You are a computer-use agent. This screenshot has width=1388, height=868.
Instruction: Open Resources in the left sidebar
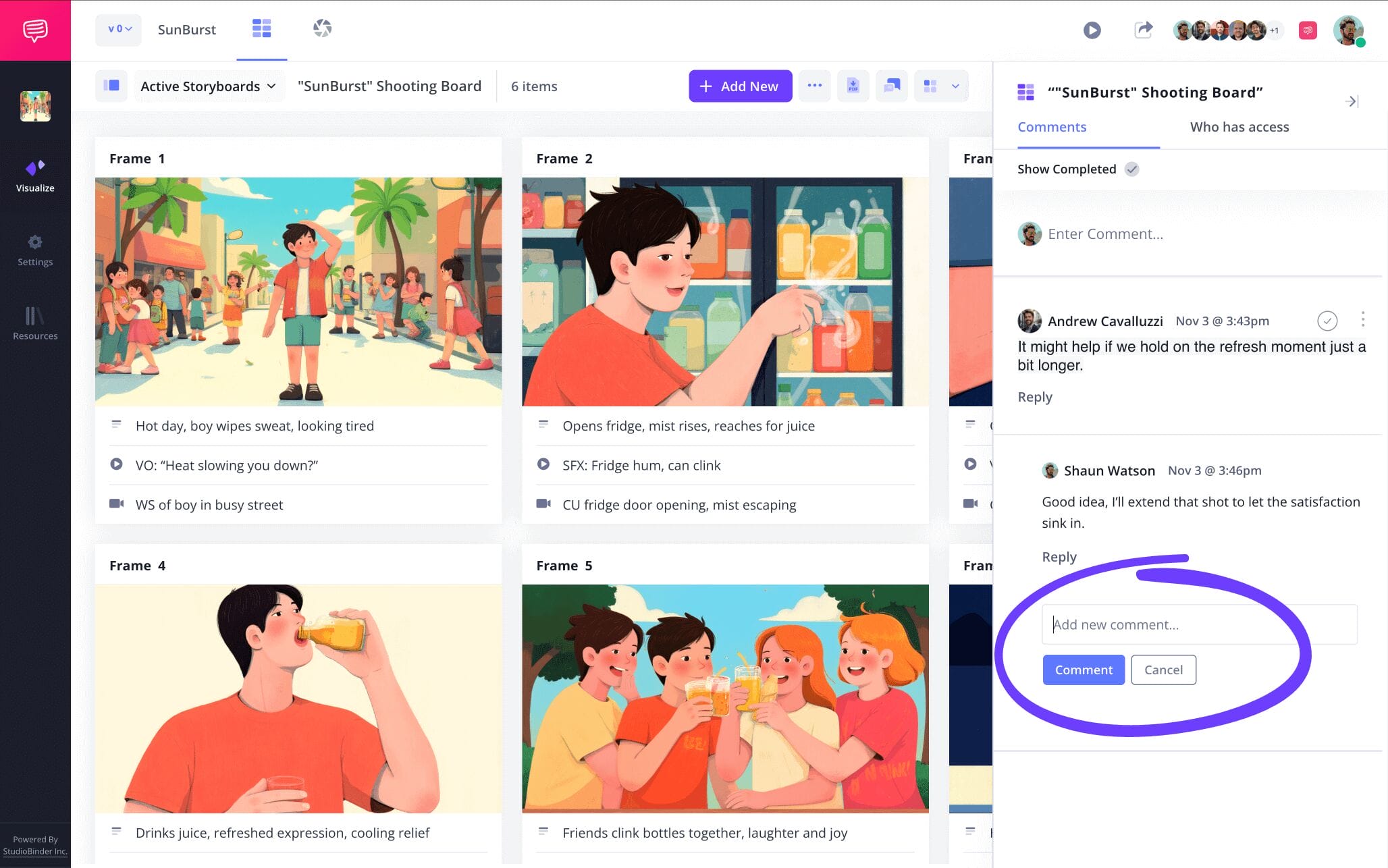(35, 324)
